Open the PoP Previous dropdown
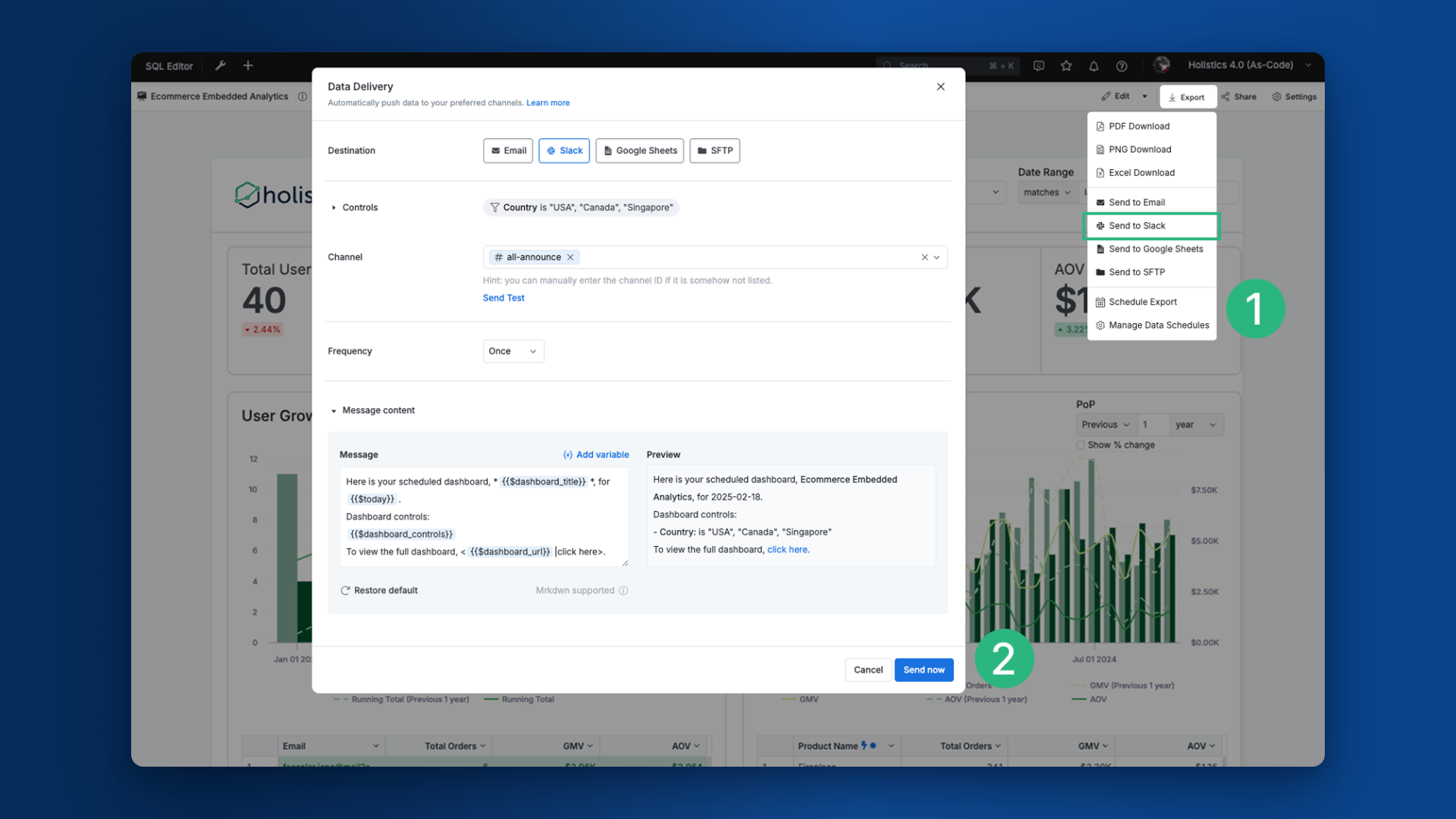 [x=1106, y=425]
